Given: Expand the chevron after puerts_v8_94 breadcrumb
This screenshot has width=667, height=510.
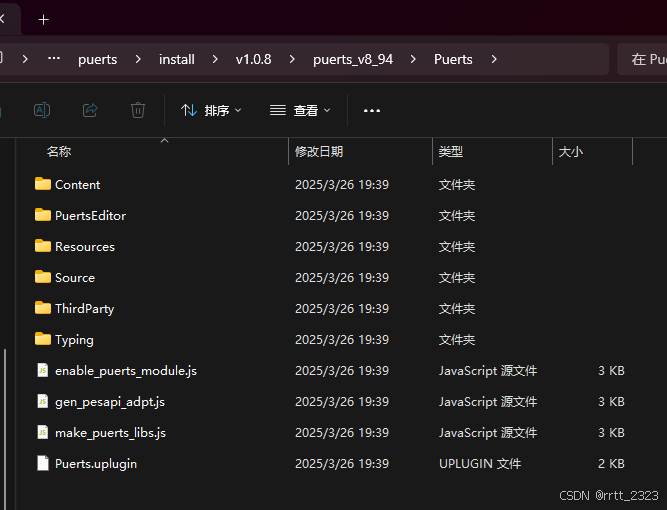Looking at the screenshot, I should tap(413, 59).
